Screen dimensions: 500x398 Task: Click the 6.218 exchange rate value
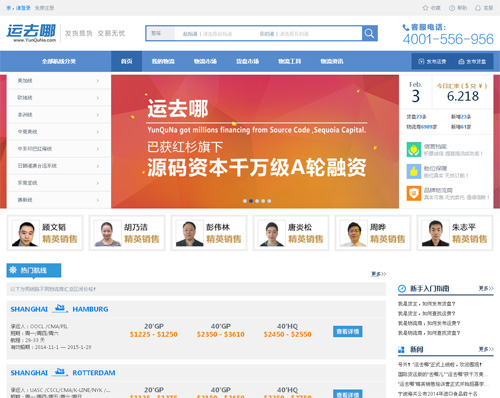click(x=463, y=96)
